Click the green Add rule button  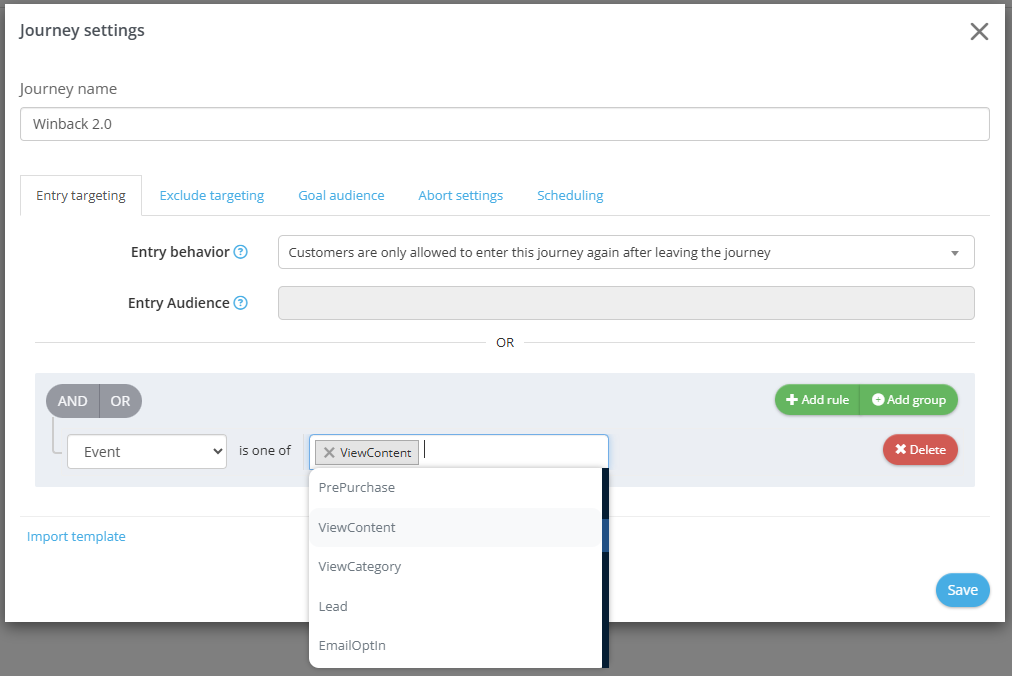[x=817, y=400]
